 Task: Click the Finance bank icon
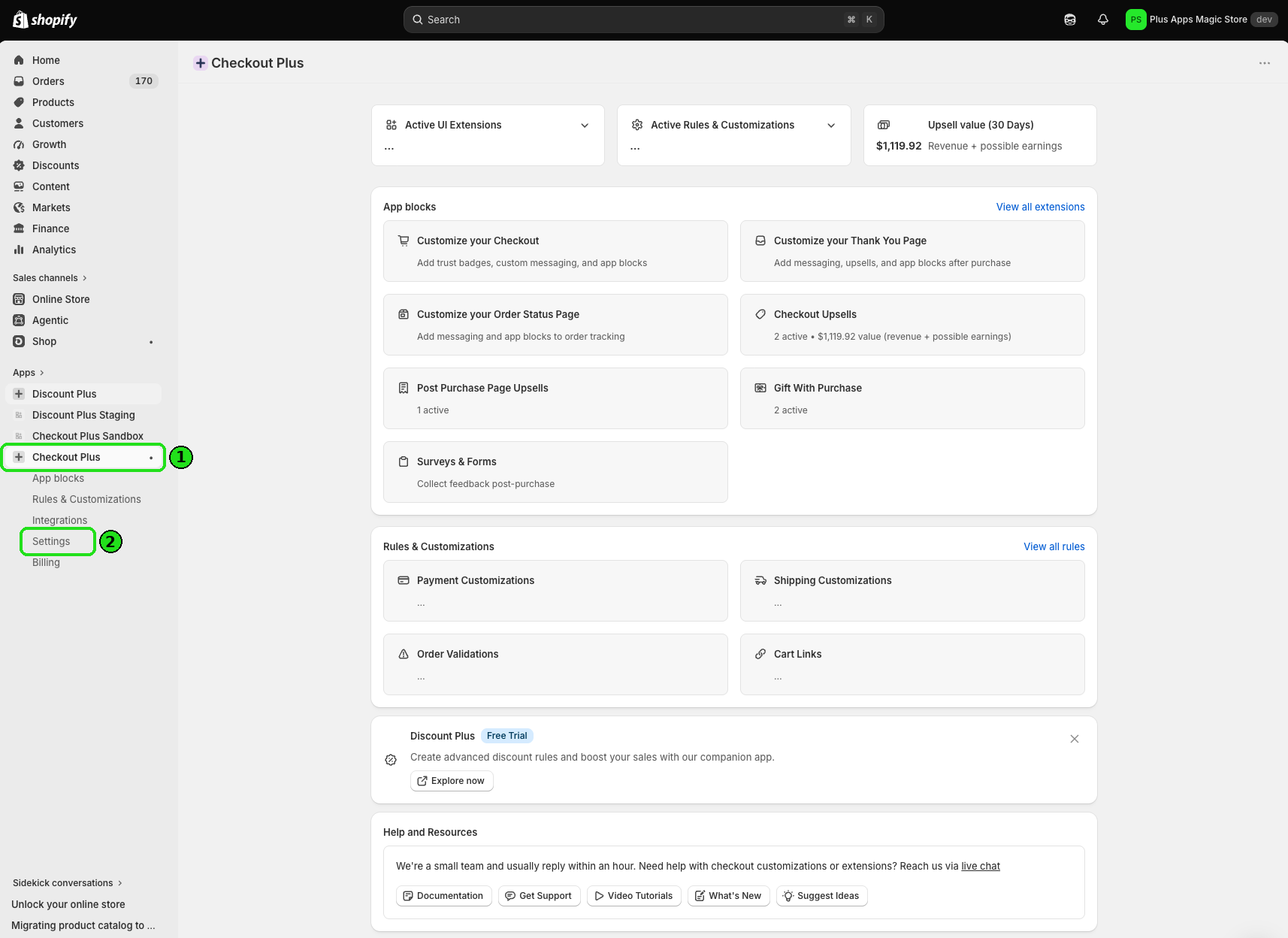[x=19, y=228]
